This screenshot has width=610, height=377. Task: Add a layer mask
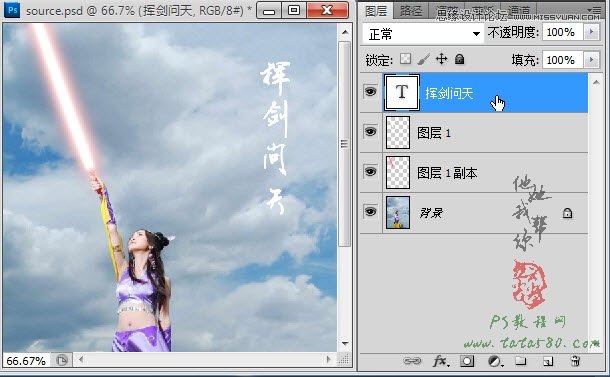coord(467,361)
